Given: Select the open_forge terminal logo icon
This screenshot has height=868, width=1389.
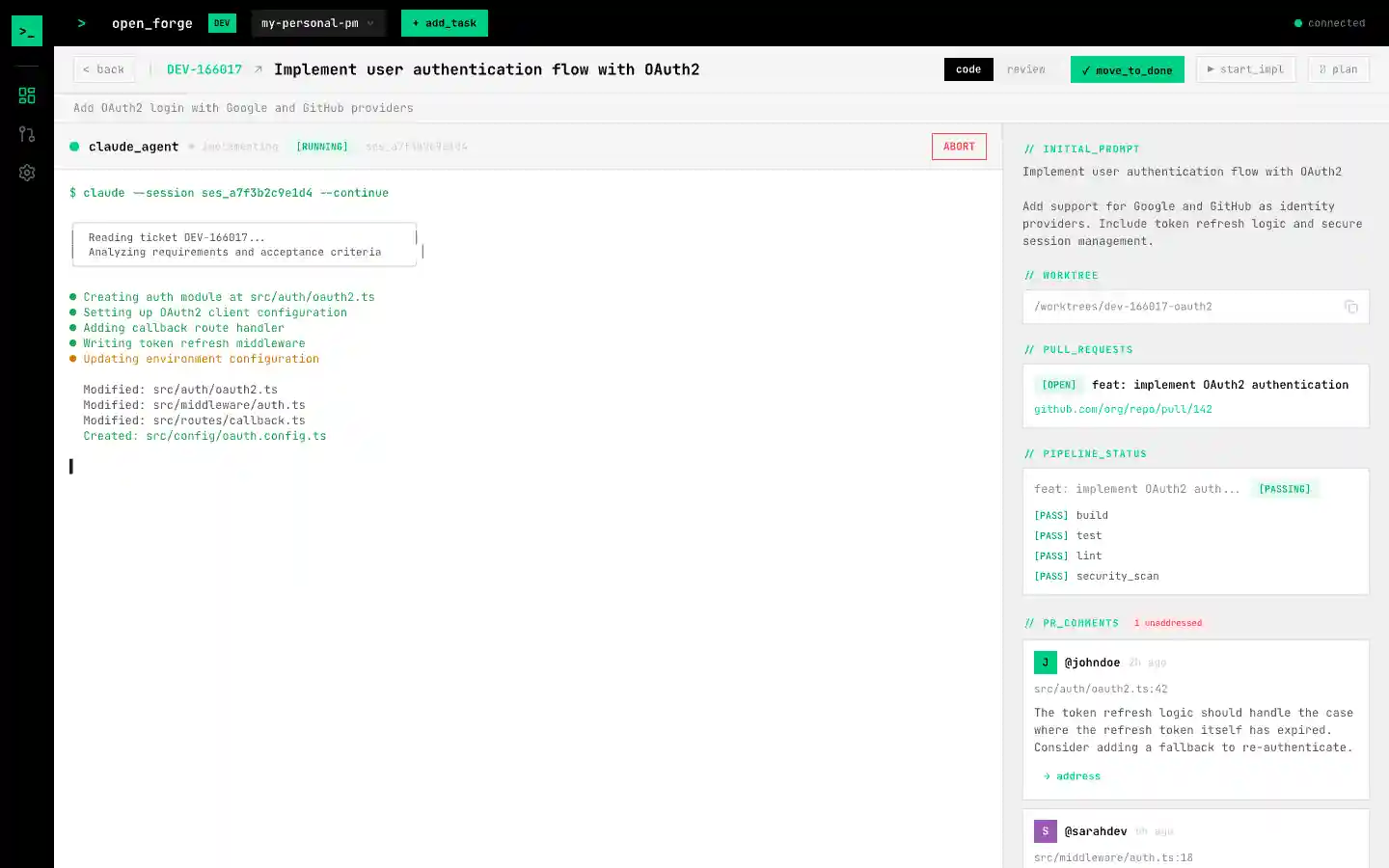Looking at the screenshot, I should coord(26,30).
